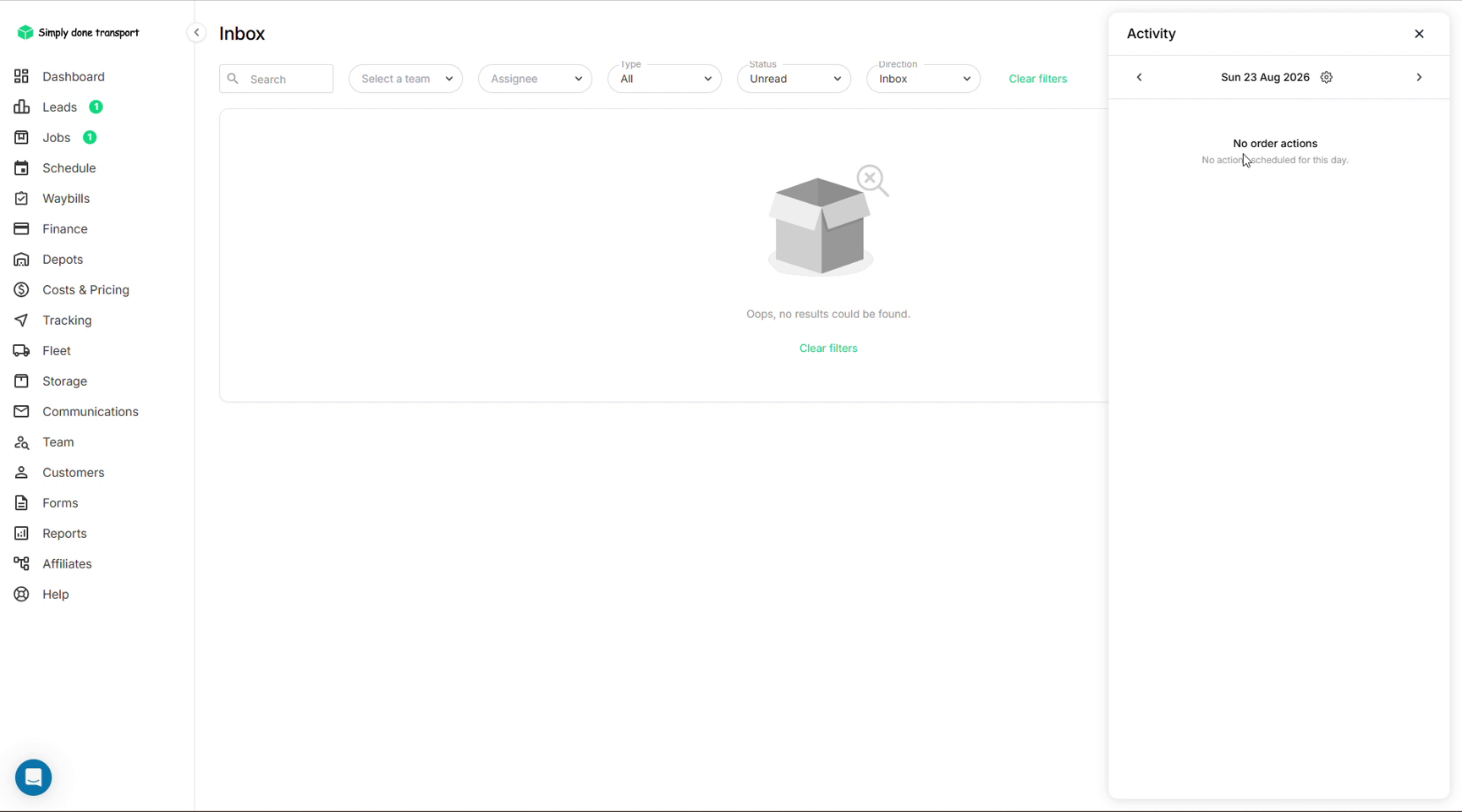Click the Depots warehouse icon
Viewport: 1462px width, 812px height.
(x=21, y=259)
